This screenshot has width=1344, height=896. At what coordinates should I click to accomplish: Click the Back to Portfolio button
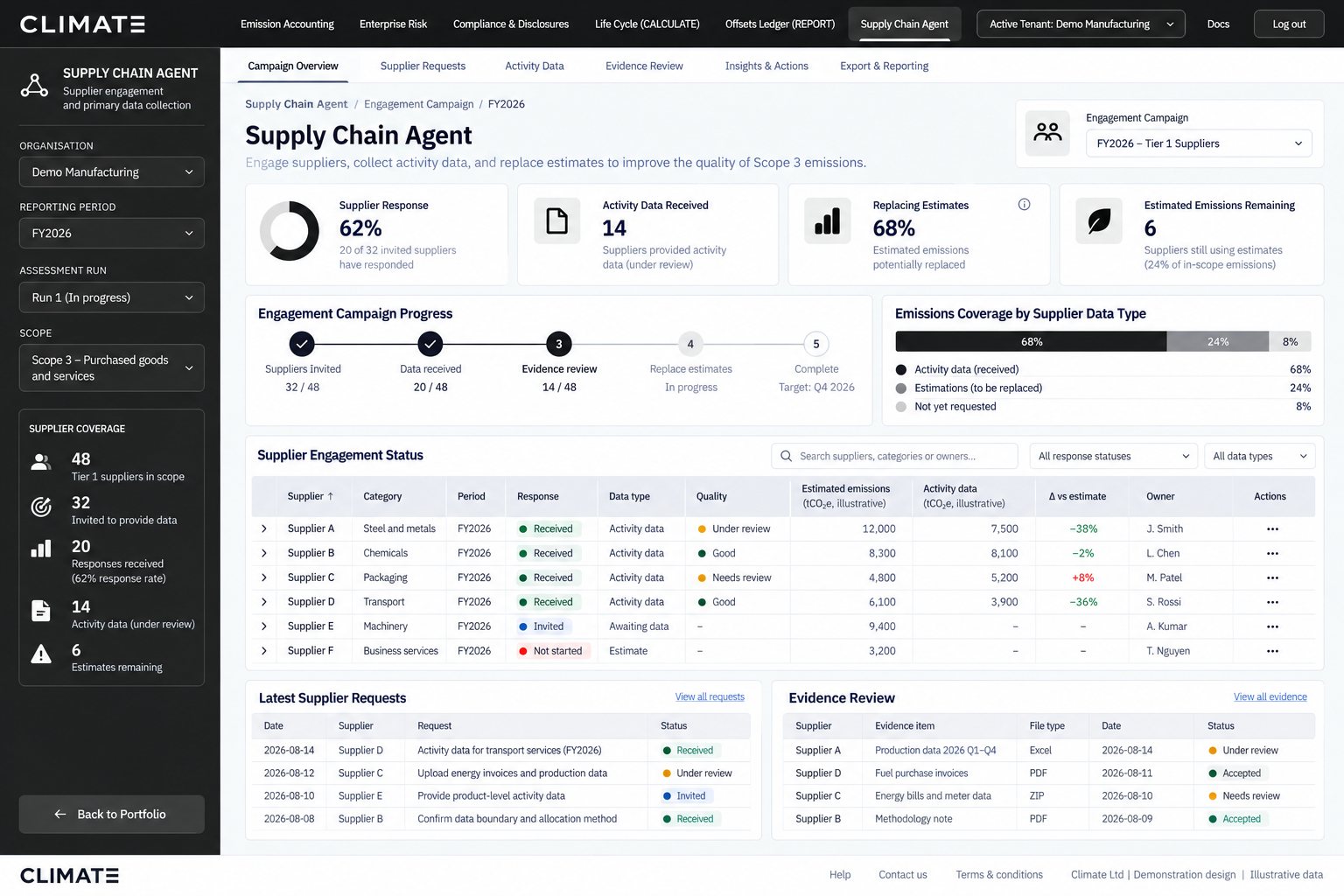(x=112, y=815)
